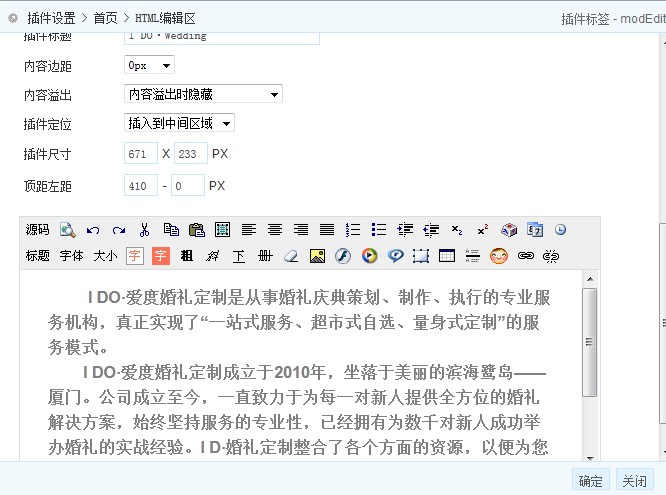666x495 pixels.
Task: Clear formatting with the eraser icon
Action: (x=291, y=256)
